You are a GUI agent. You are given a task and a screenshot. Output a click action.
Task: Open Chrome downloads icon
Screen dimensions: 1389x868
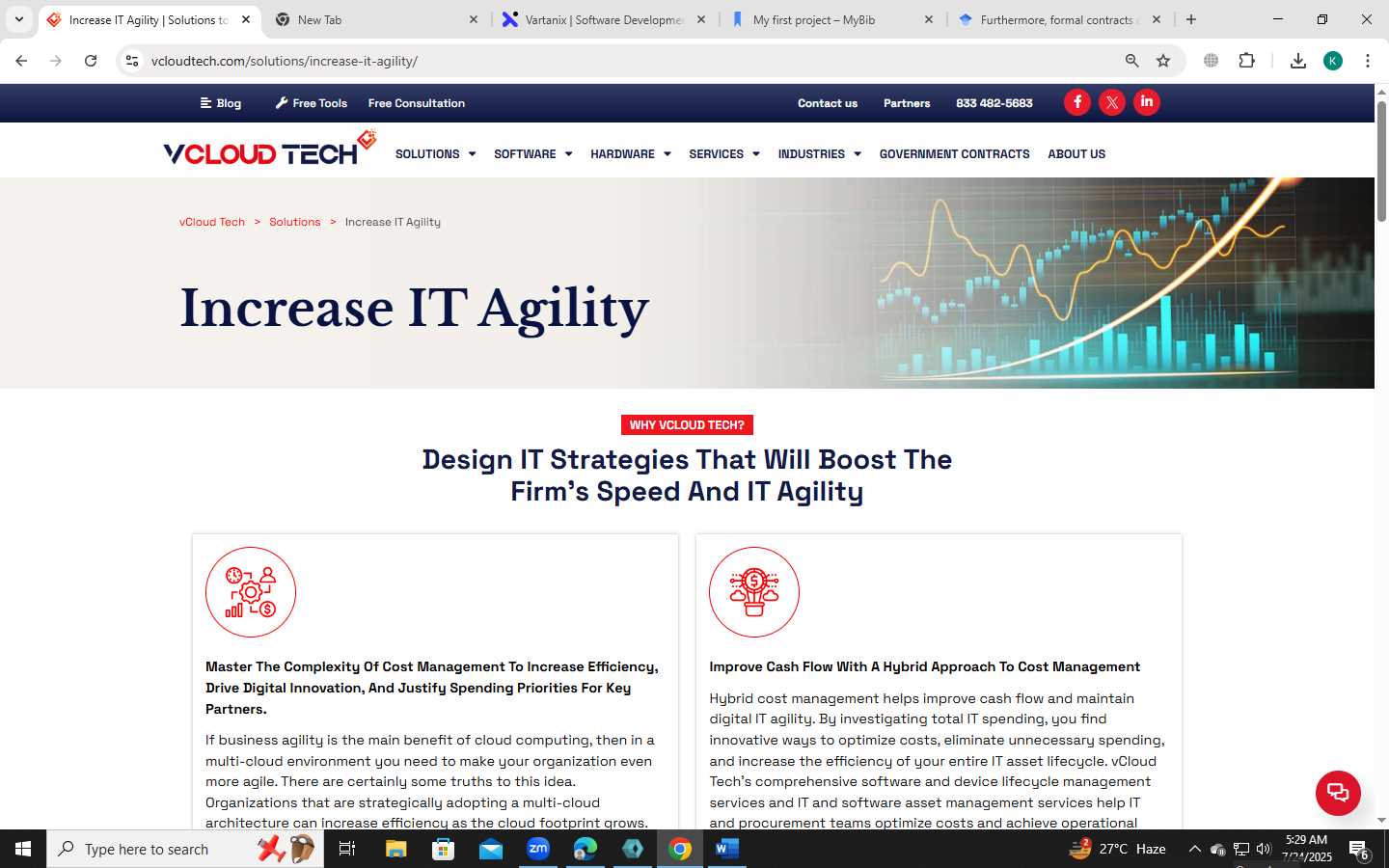[x=1298, y=61]
